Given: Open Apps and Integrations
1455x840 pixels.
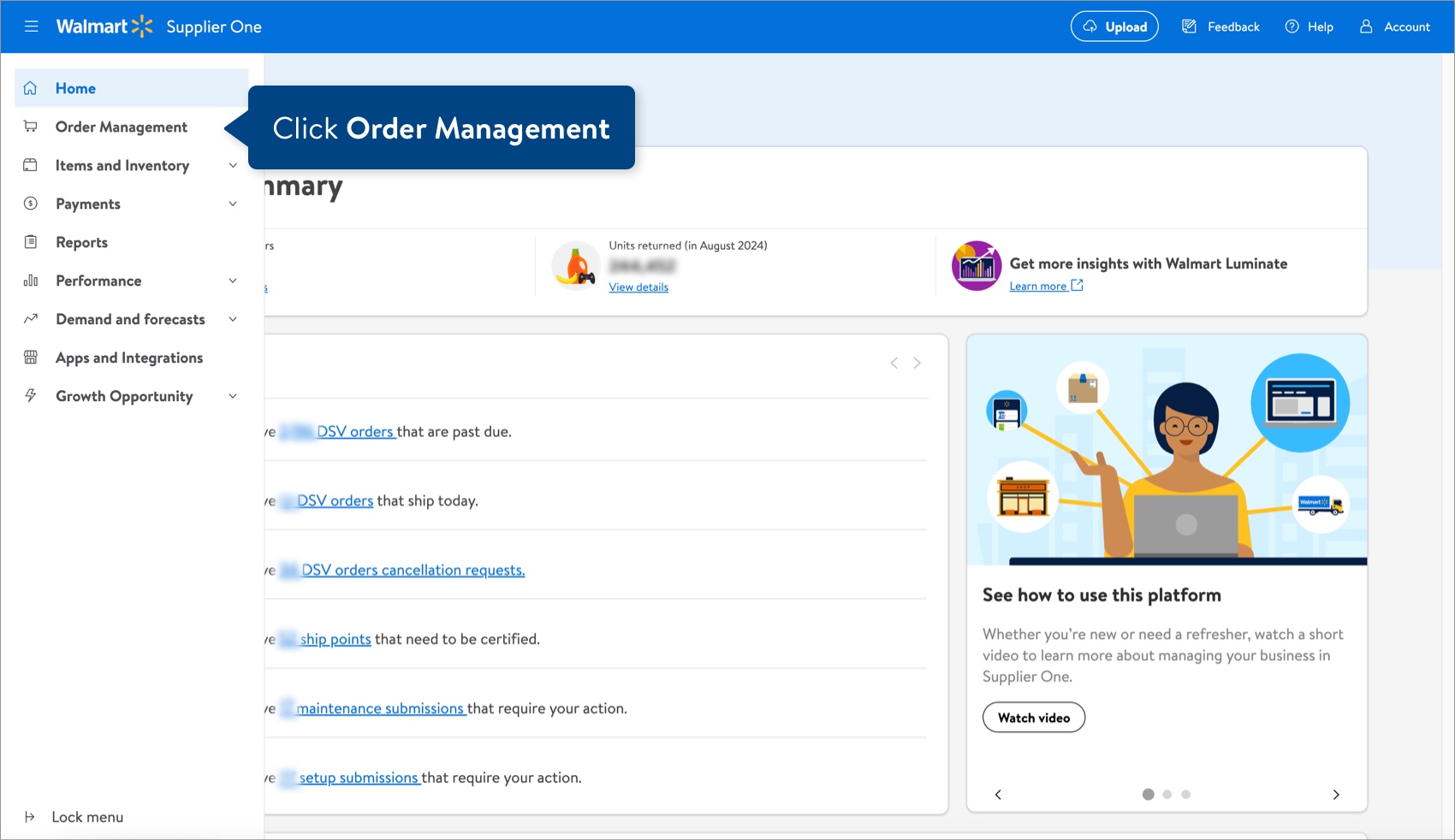Looking at the screenshot, I should click(x=128, y=358).
